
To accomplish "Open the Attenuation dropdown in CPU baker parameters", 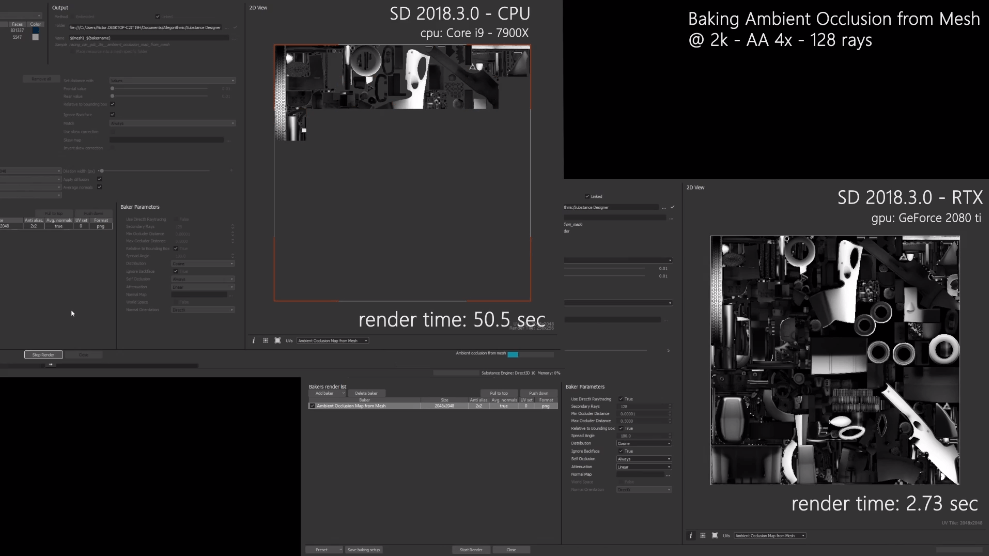I will 202,287.
